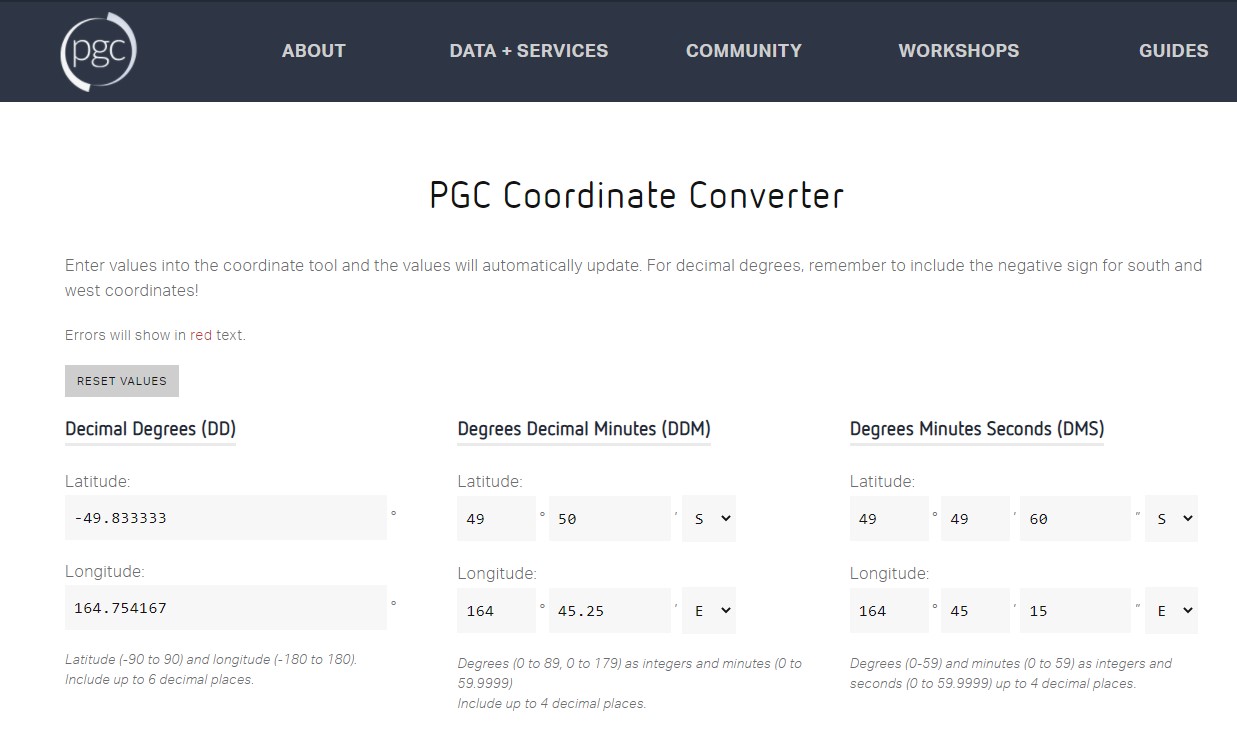Viewport: 1237px width, 746px height.
Task: Open DMS Latitude hemisphere dropdown S
Action: 1171,519
